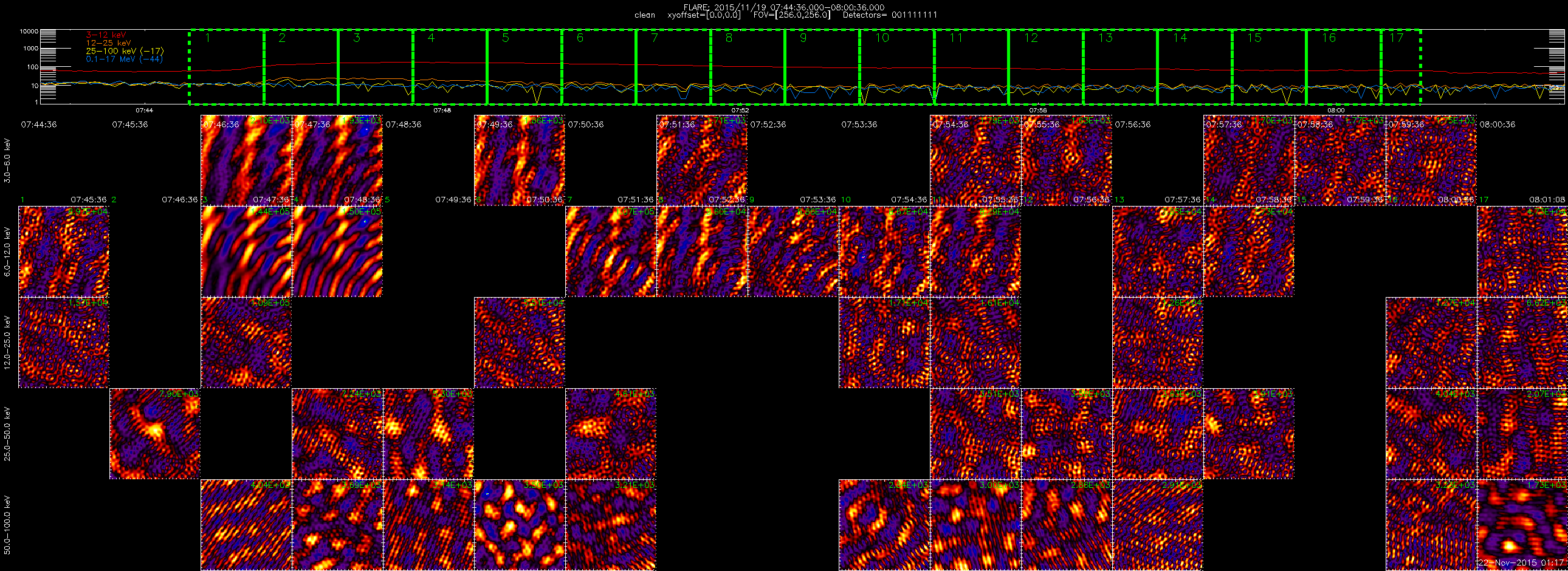
Task: Click the 12.0-25.0 keV row label
Action: point(7,343)
